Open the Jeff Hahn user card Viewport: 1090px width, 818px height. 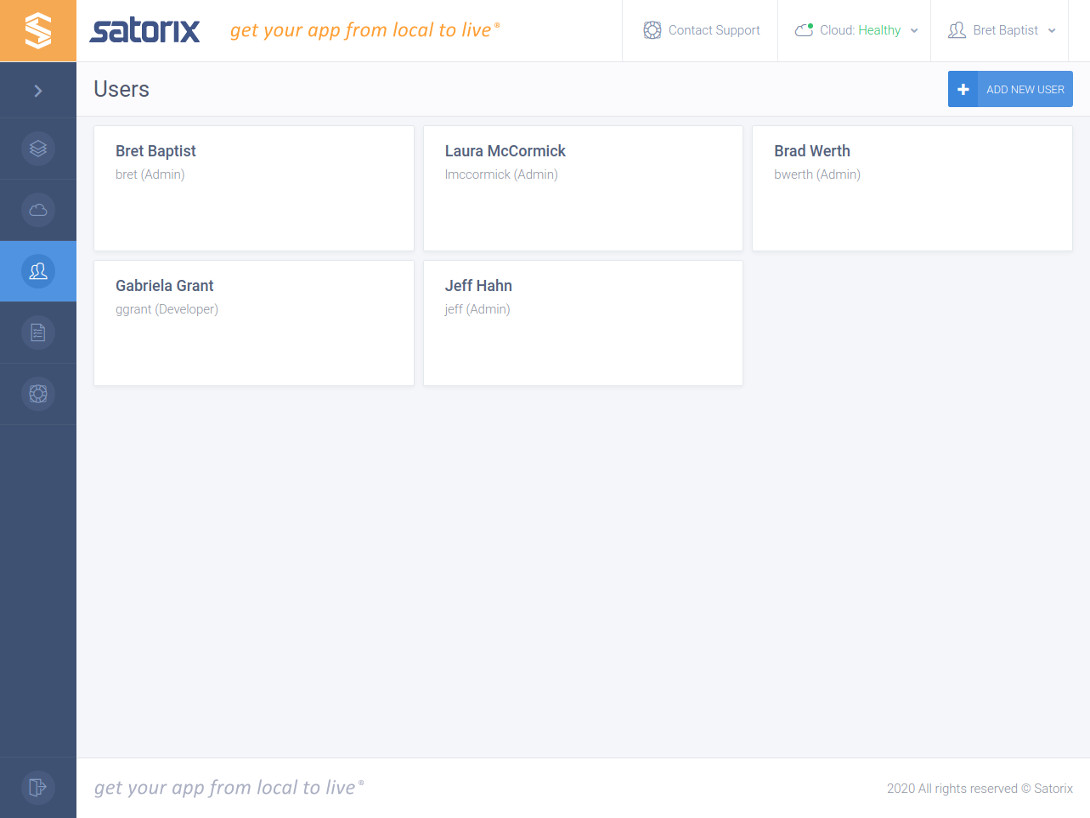click(583, 322)
